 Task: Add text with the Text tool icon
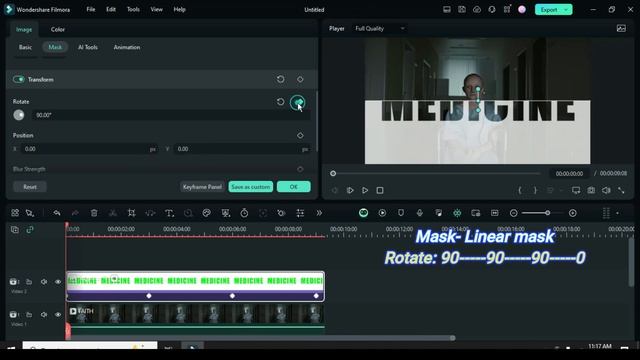pos(169,213)
